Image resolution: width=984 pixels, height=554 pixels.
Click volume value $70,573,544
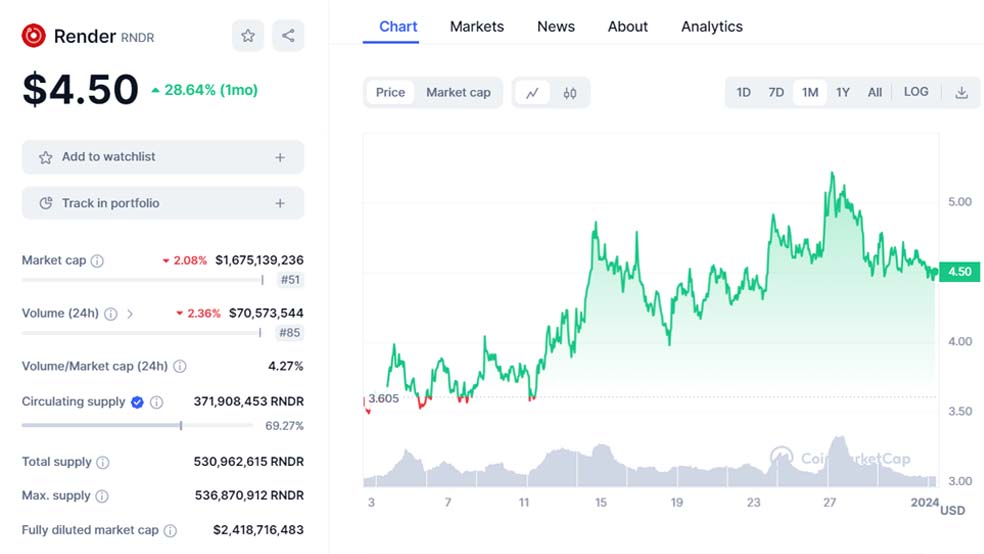pos(266,313)
